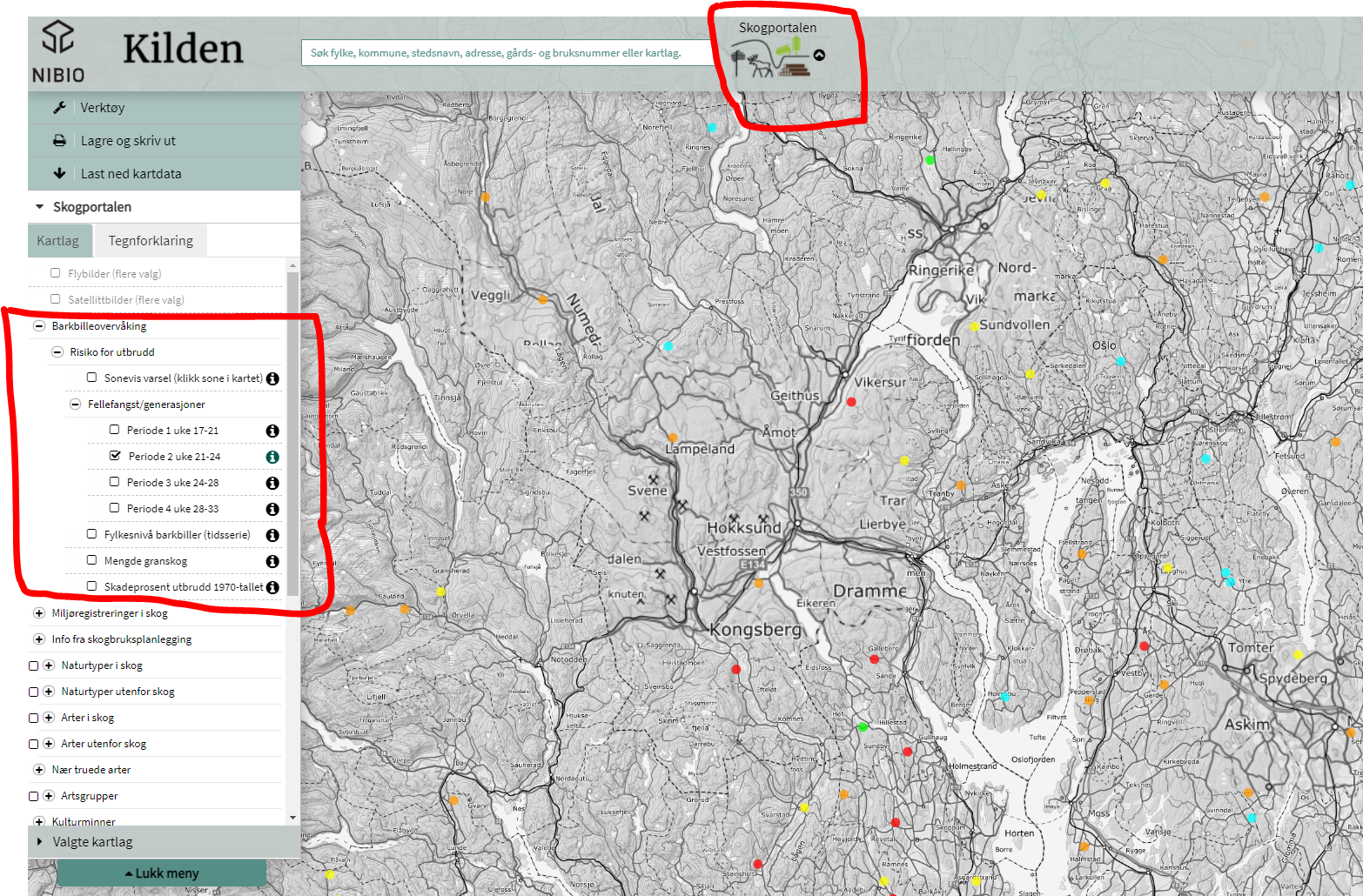The width and height of the screenshot is (1363, 896).
Task: Click the yellow marker beside Sundvollen
Action: click(974, 326)
